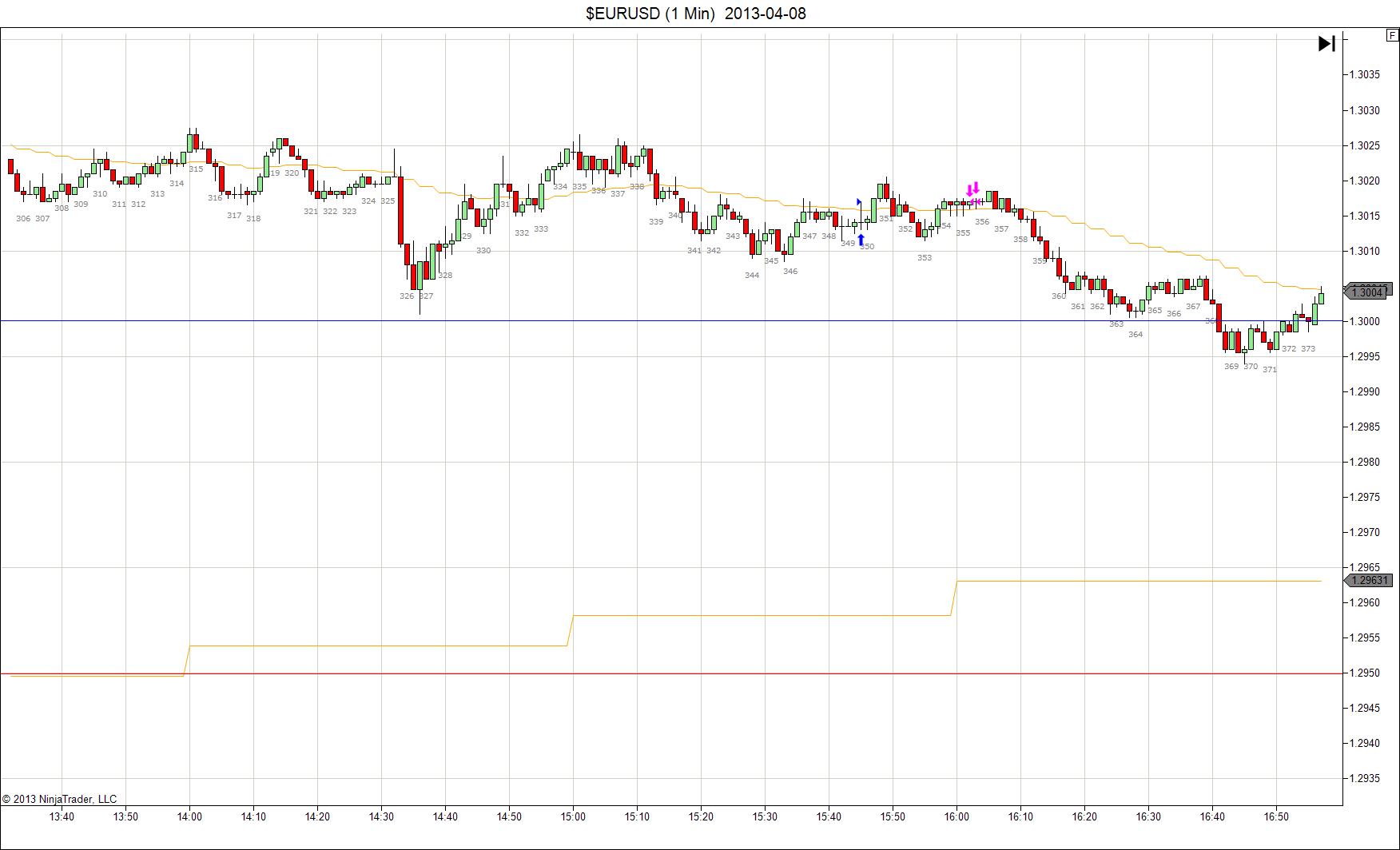Click the chart title $EURUSD (1 Min) 2013-04-08
The height and width of the screenshot is (850, 1400).
[696, 14]
